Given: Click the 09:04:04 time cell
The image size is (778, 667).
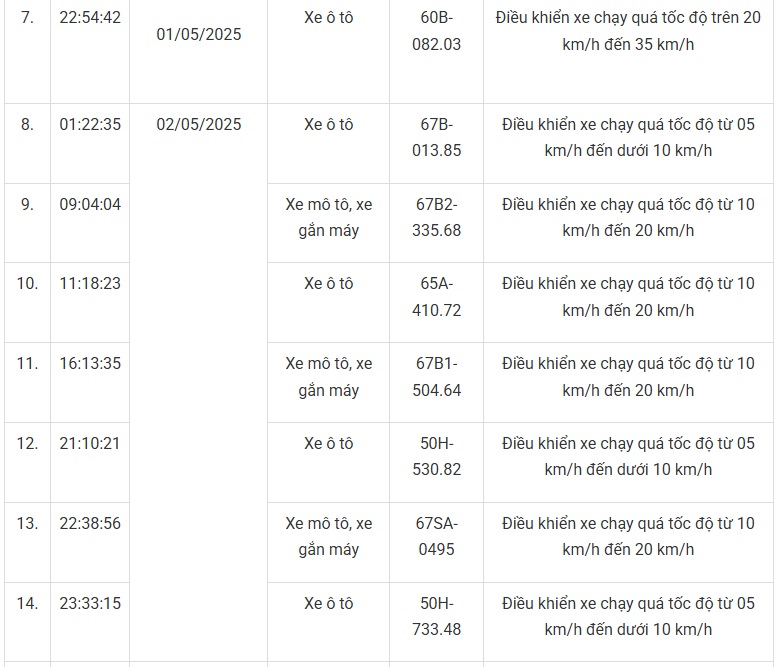Looking at the screenshot, I should [90, 204].
